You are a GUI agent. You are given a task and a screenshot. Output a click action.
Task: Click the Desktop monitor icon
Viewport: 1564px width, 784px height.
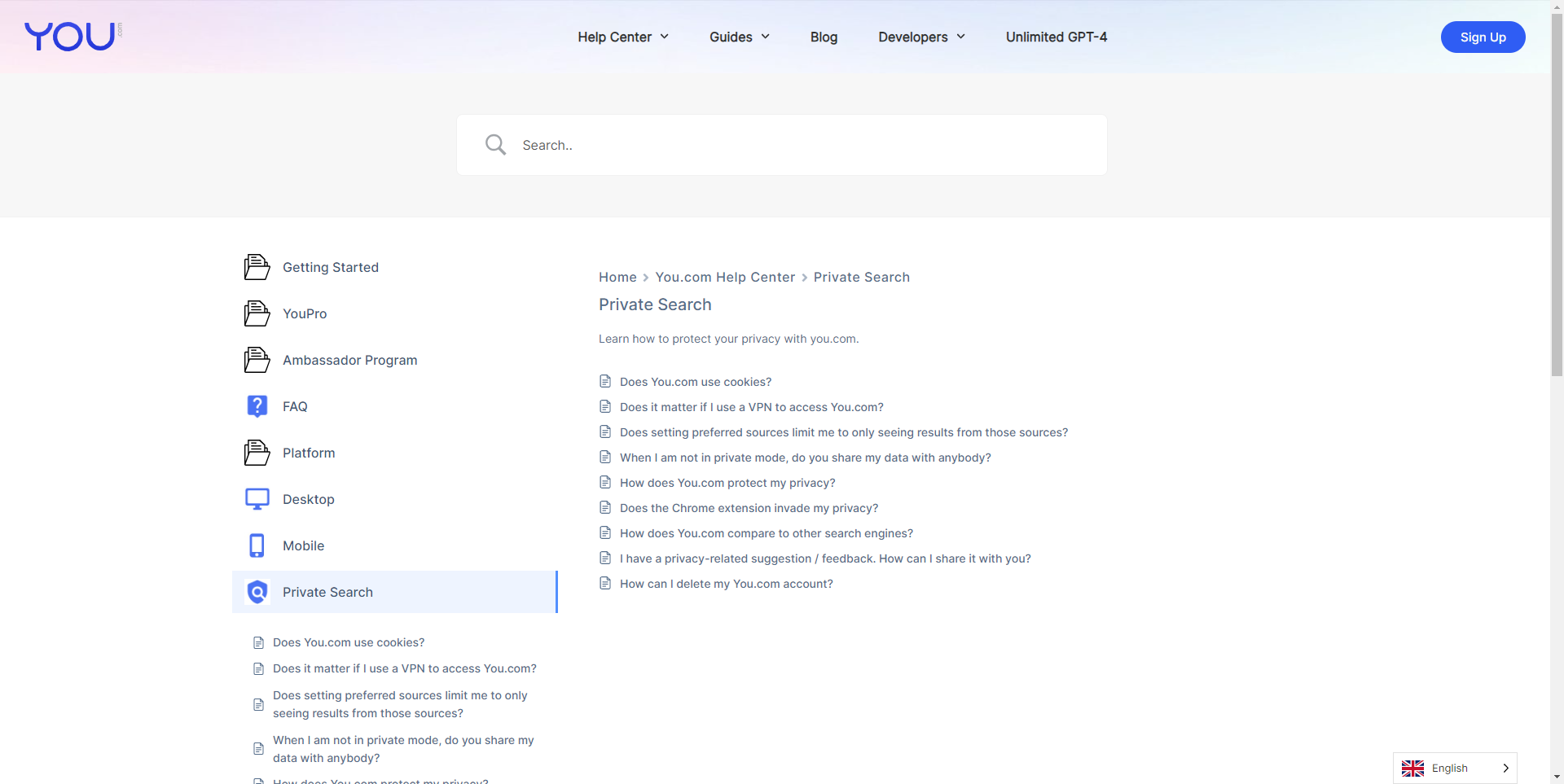[x=257, y=499]
